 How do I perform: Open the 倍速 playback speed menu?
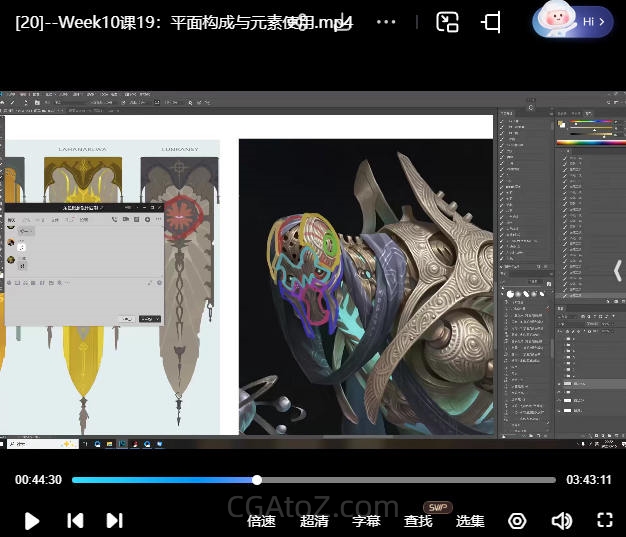click(x=262, y=520)
